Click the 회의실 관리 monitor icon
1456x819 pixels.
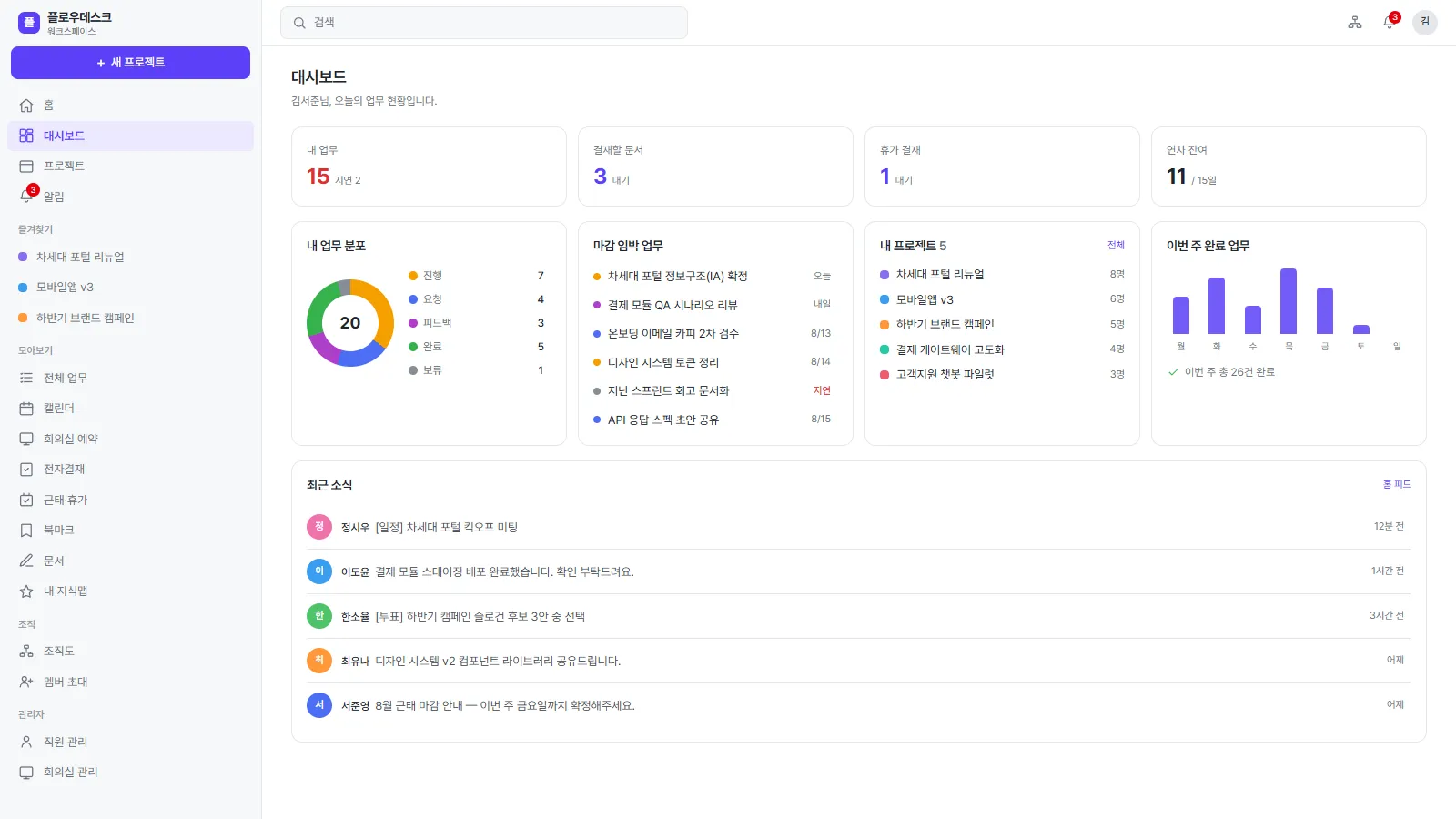pyautogui.click(x=26, y=772)
